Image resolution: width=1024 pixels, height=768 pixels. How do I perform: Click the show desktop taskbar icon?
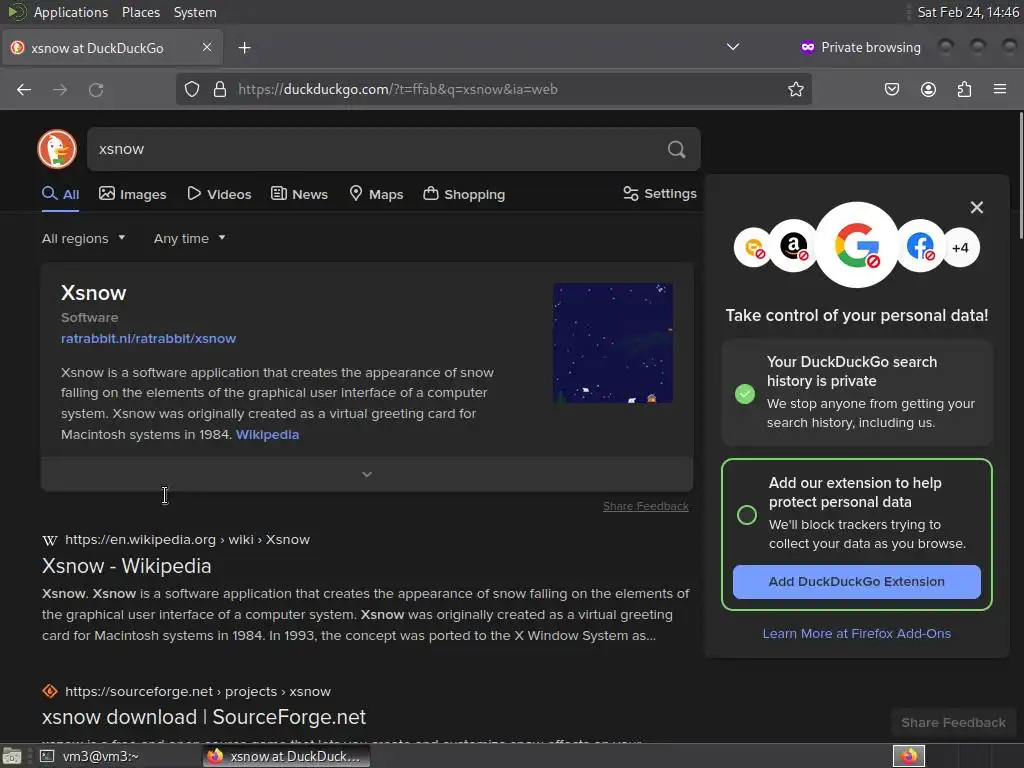coord(12,756)
